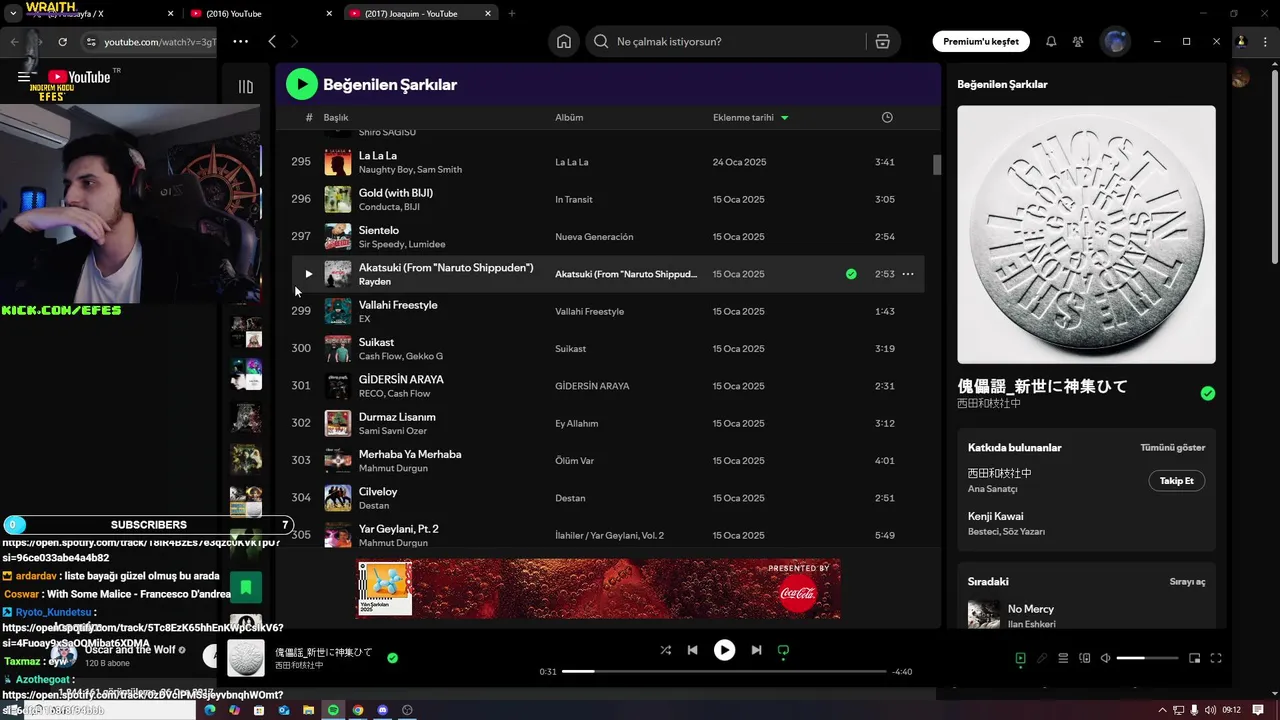The width and height of the screenshot is (1280, 720).
Task: Open File Explorer from taskbar
Action: pyautogui.click(x=308, y=710)
